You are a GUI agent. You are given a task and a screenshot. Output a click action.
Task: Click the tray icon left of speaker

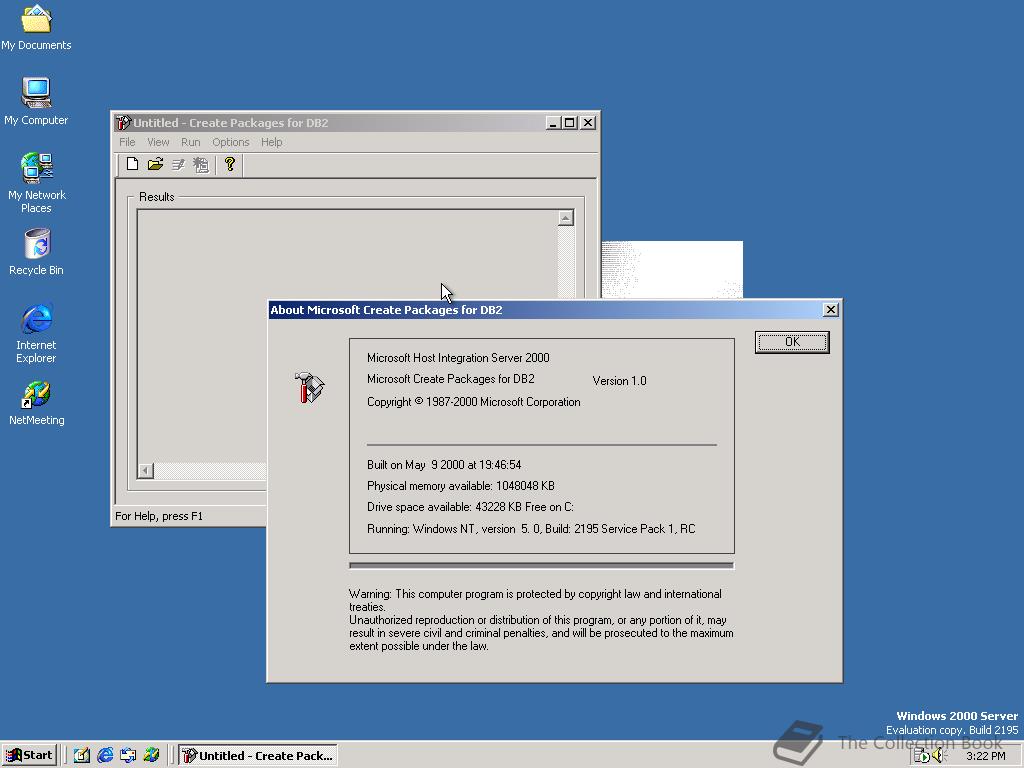(921, 756)
